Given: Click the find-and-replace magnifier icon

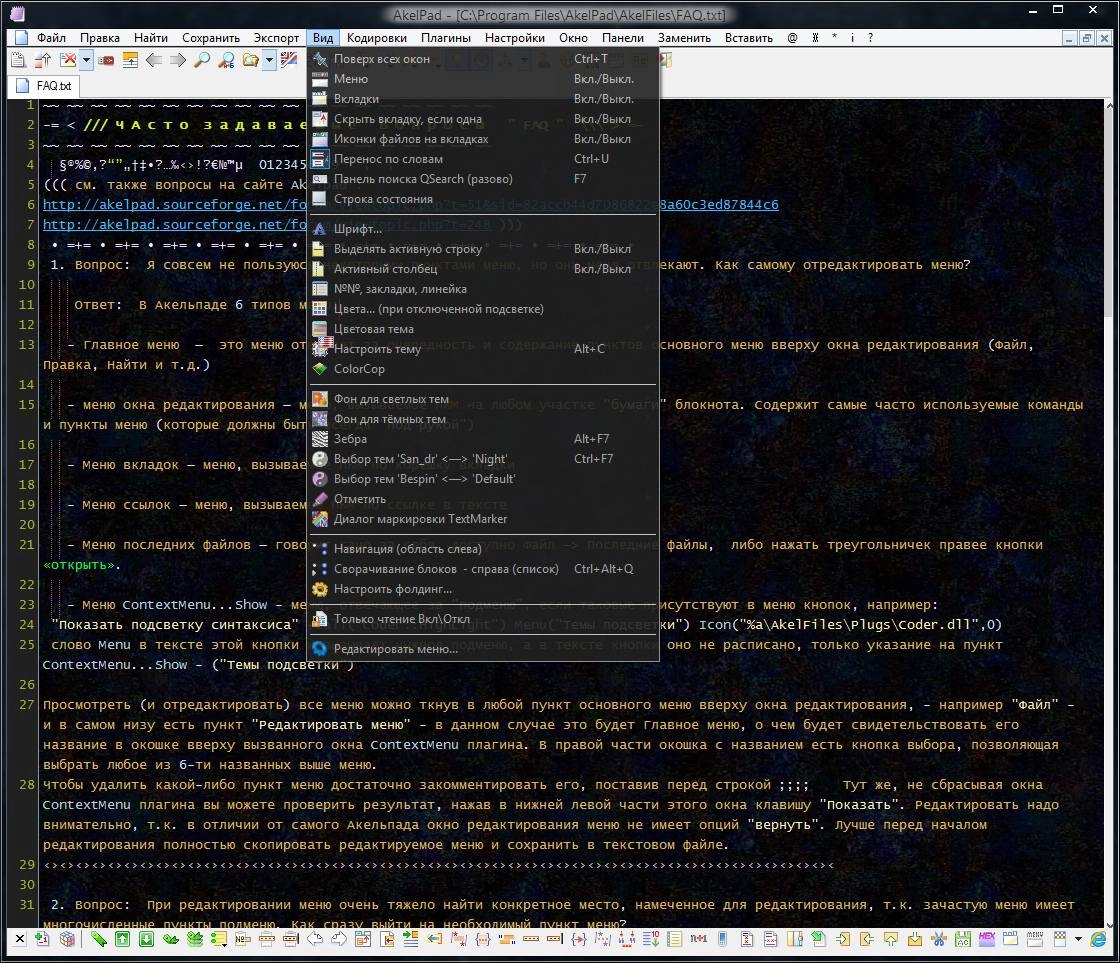Looking at the screenshot, I should (x=226, y=60).
